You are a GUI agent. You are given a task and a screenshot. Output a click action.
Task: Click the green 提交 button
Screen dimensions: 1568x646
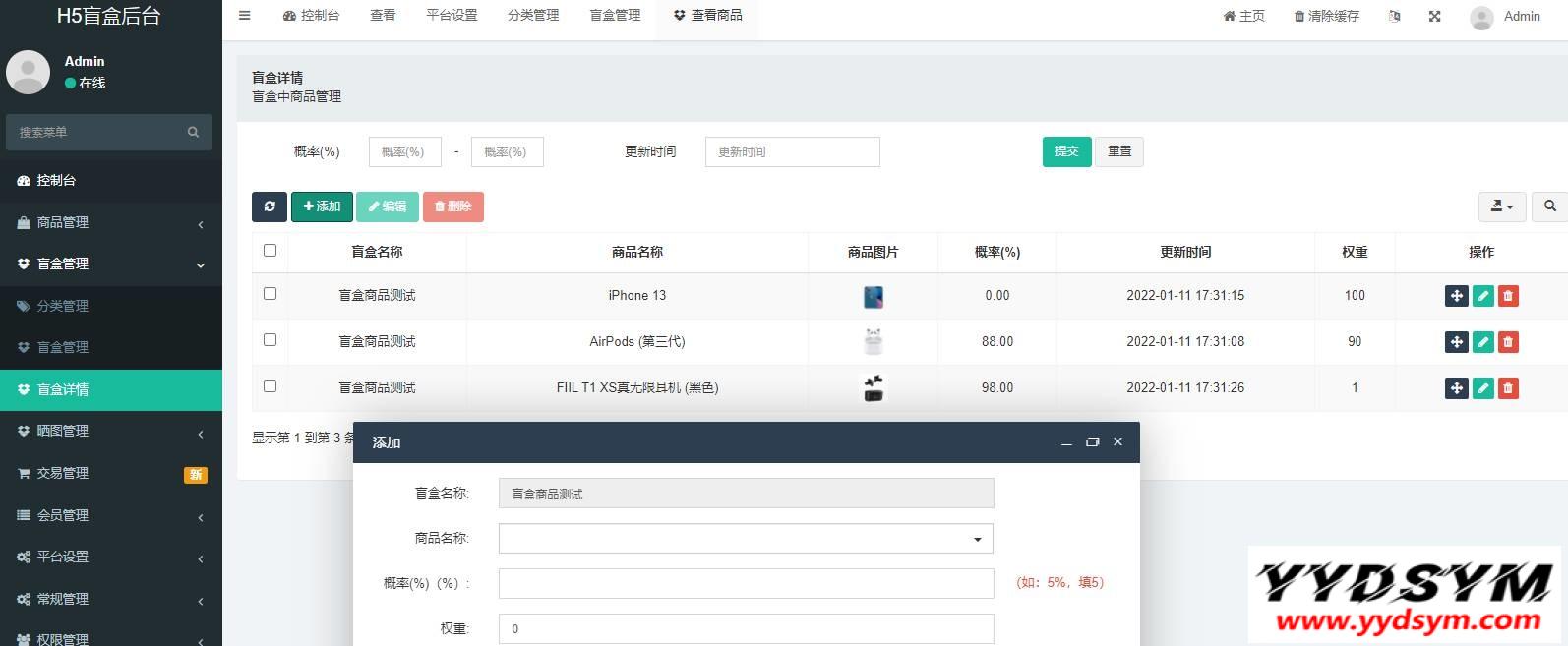coord(1066,151)
